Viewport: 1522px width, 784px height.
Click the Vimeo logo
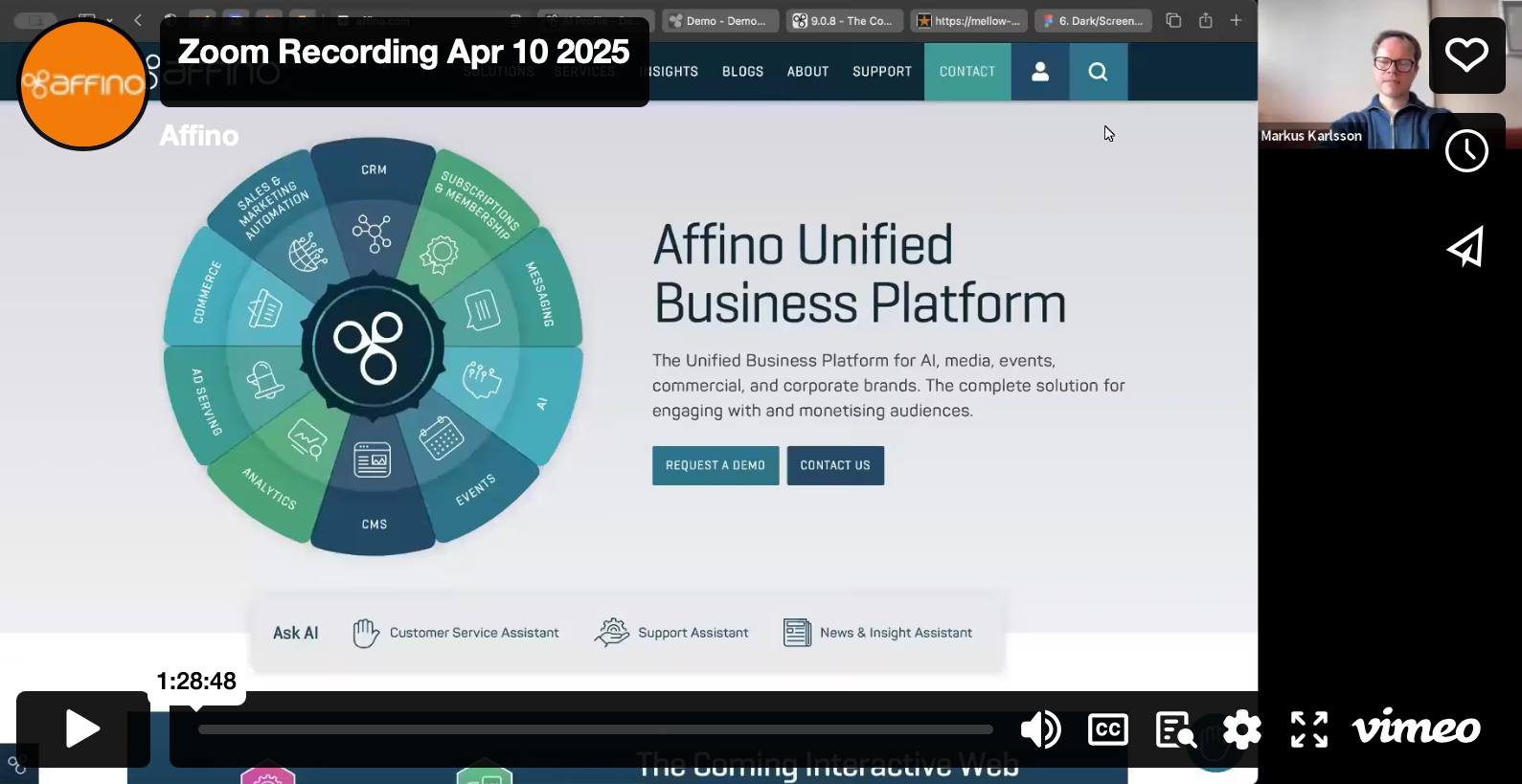coord(1417,728)
